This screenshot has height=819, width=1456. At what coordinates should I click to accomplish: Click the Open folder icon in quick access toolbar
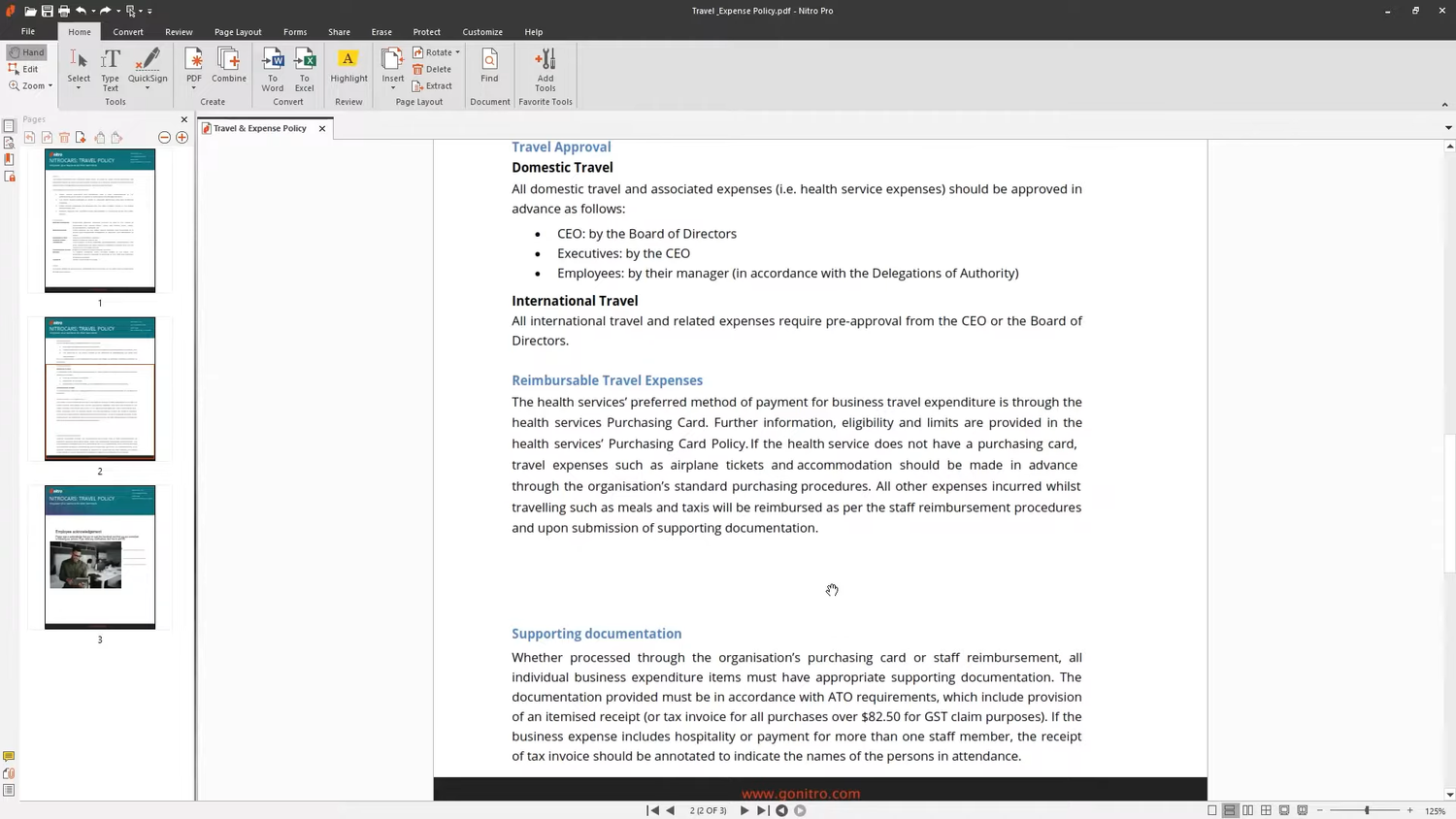(30, 11)
